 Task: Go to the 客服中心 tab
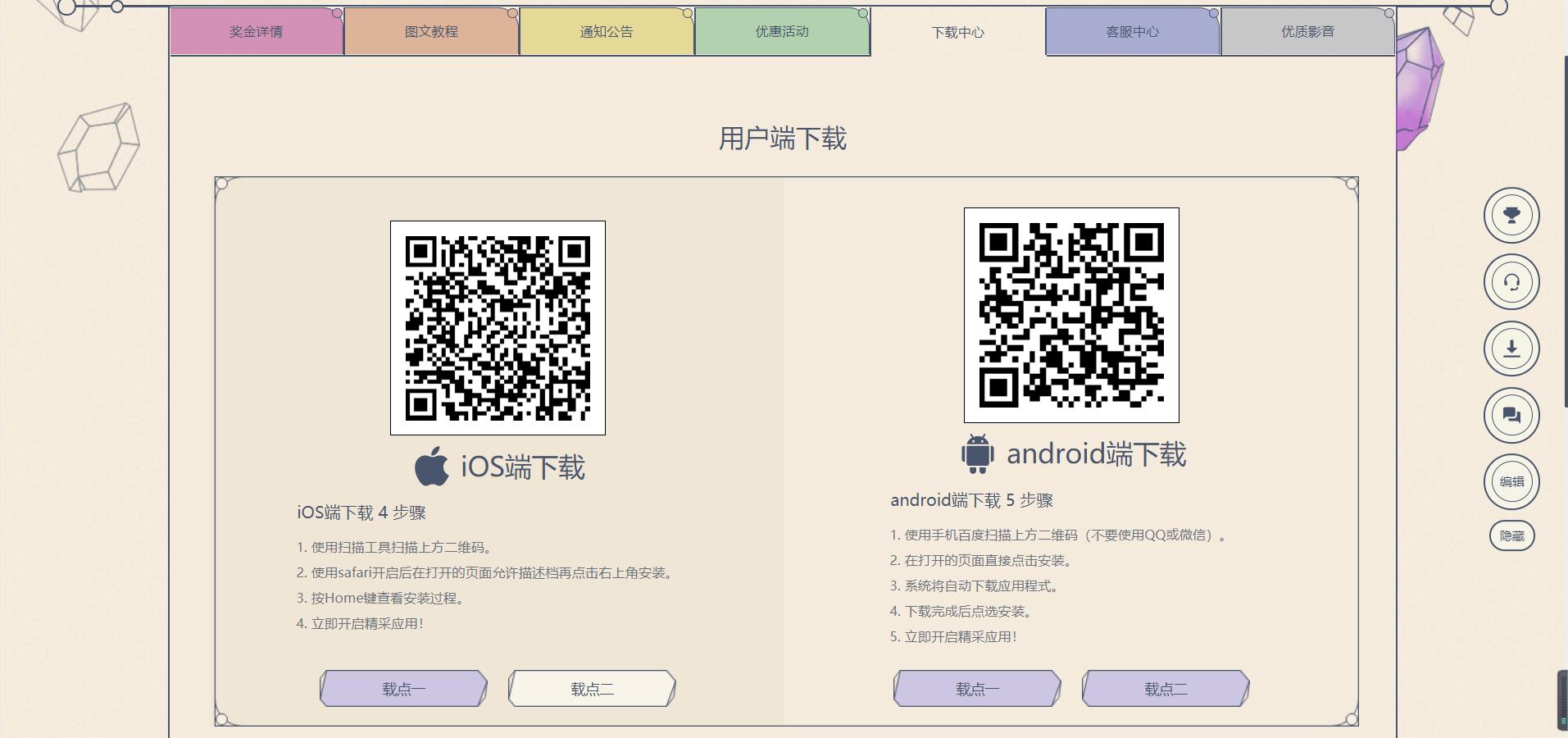[1133, 32]
